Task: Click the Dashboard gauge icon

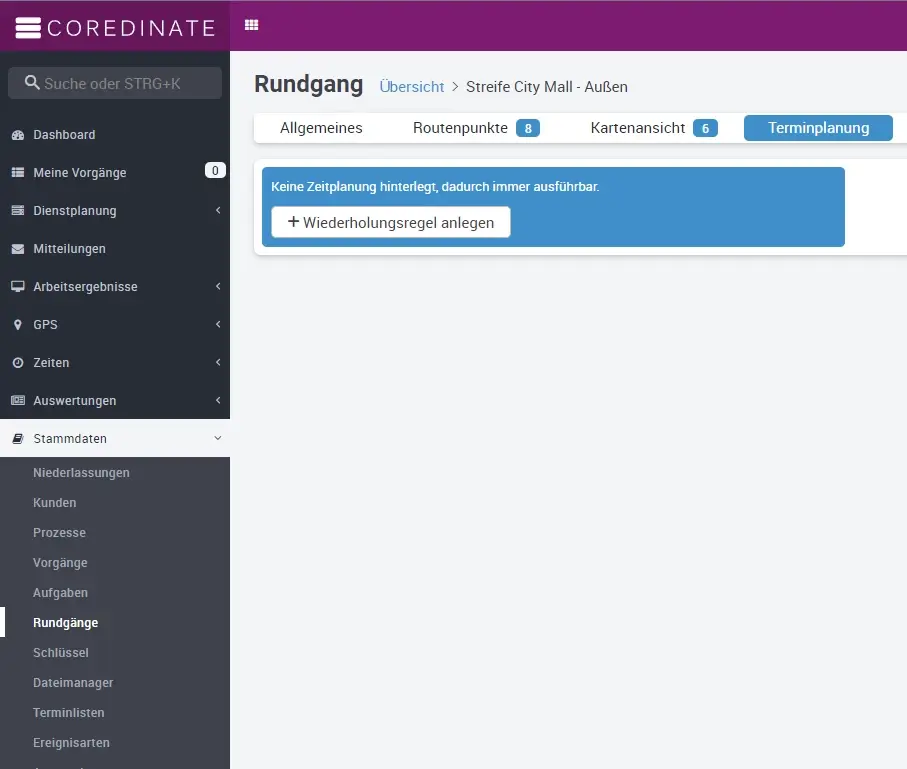Action: click(x=17, y=135)
